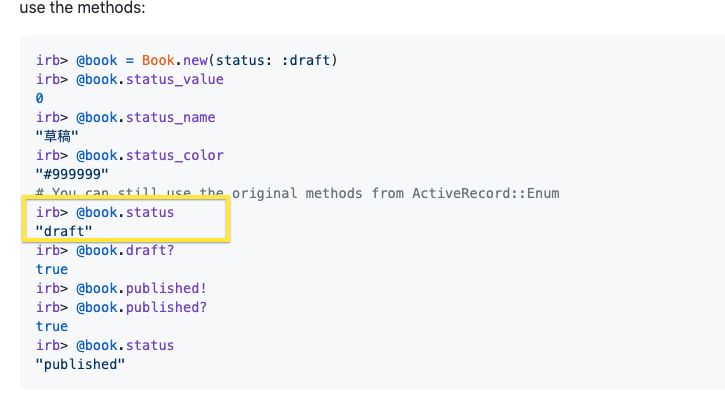Click the 'use the methods:' paragraph text

(x=82, y=7)
